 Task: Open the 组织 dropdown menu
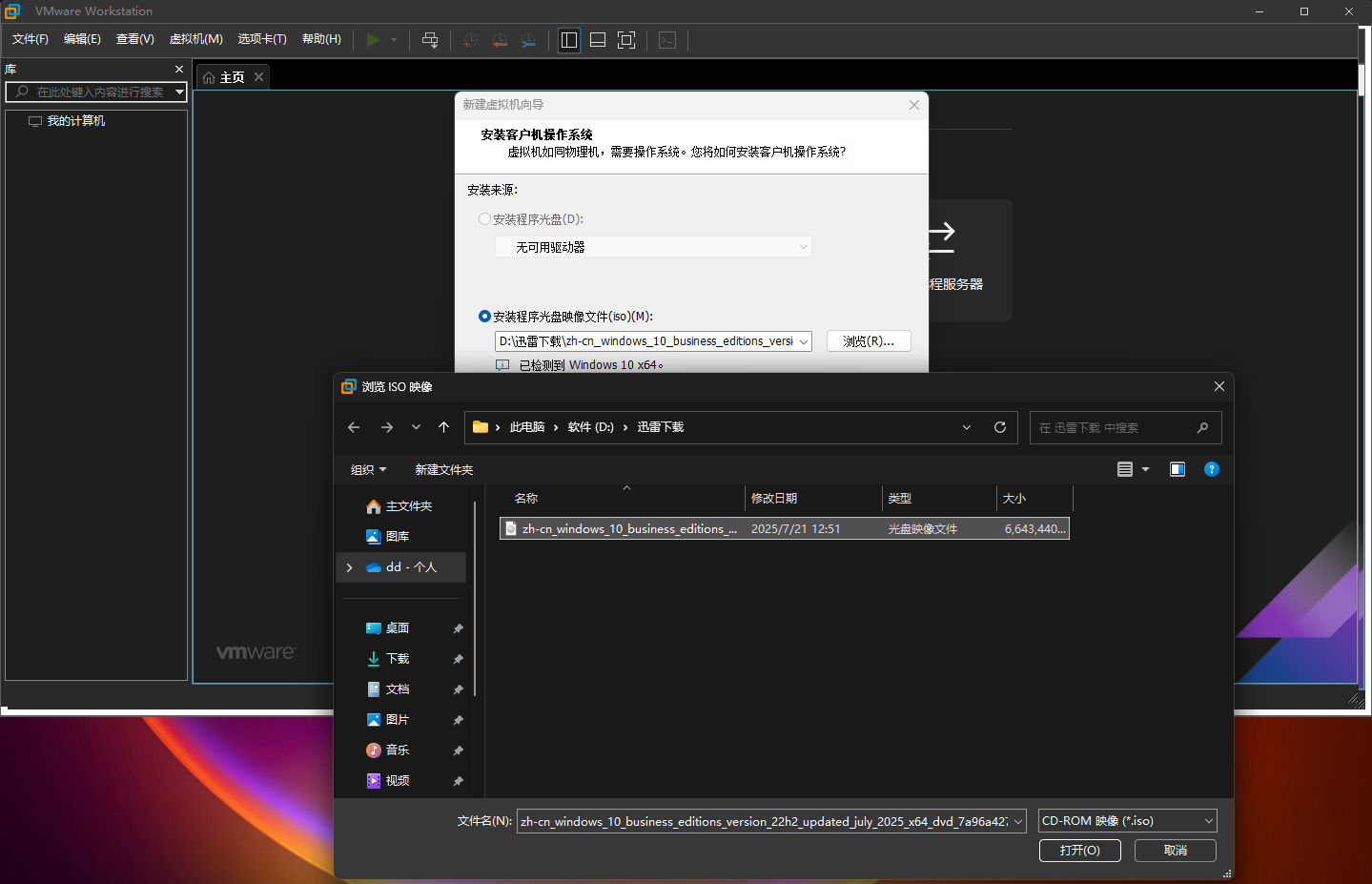368,469
